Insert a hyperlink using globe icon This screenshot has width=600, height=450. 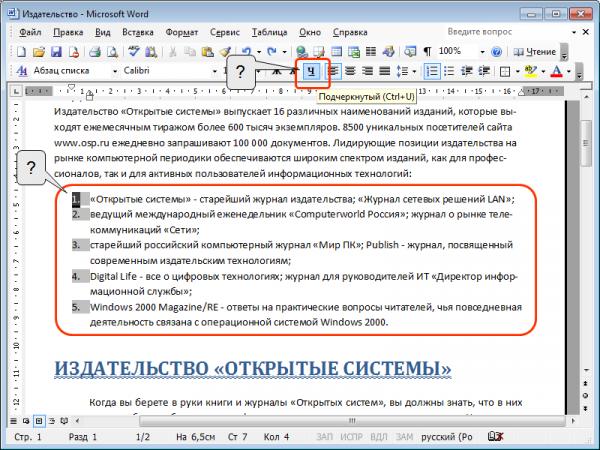pyautogui.click(x=302, y=52)
